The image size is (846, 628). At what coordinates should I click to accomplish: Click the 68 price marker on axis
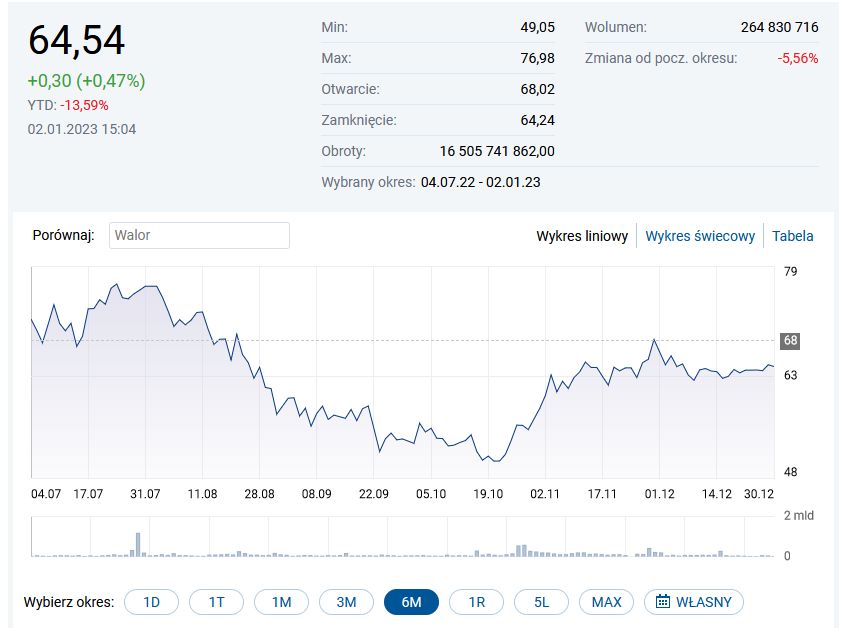tap(790, 341)
